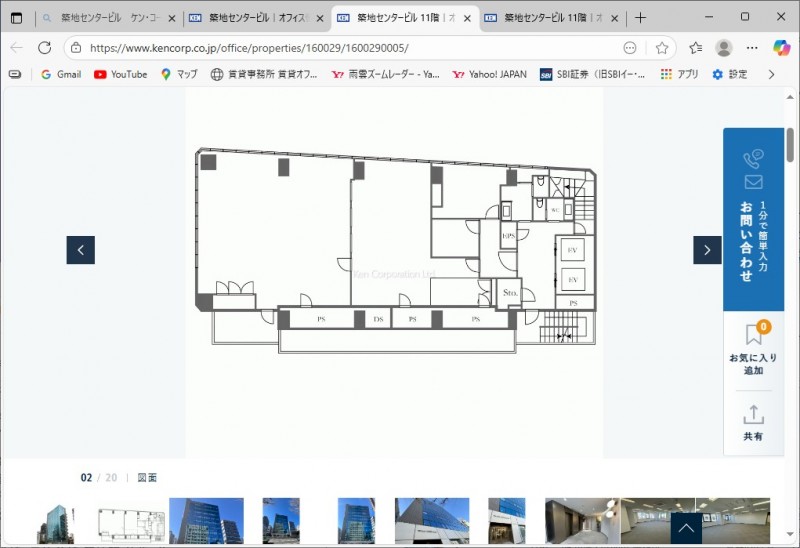Open the お問い合わせ inquiry panel

753,220
